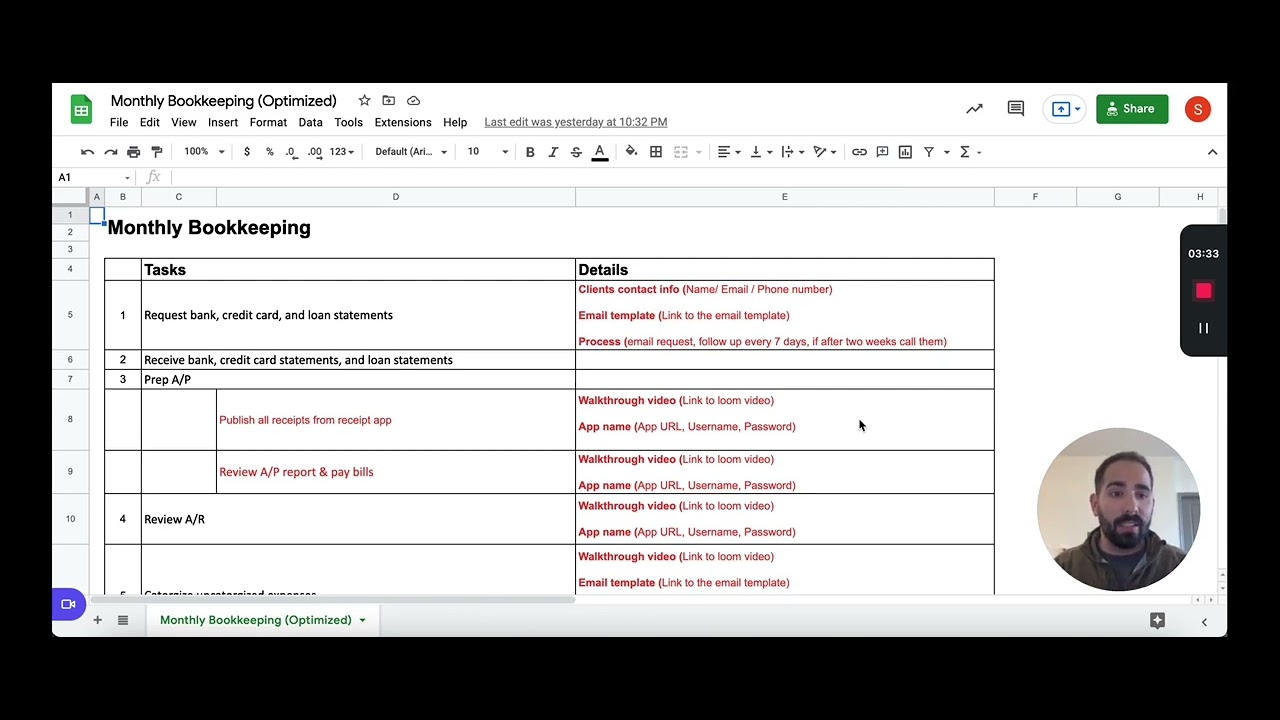
Task: Open the font family dropdown
Action: click(411, 152)
